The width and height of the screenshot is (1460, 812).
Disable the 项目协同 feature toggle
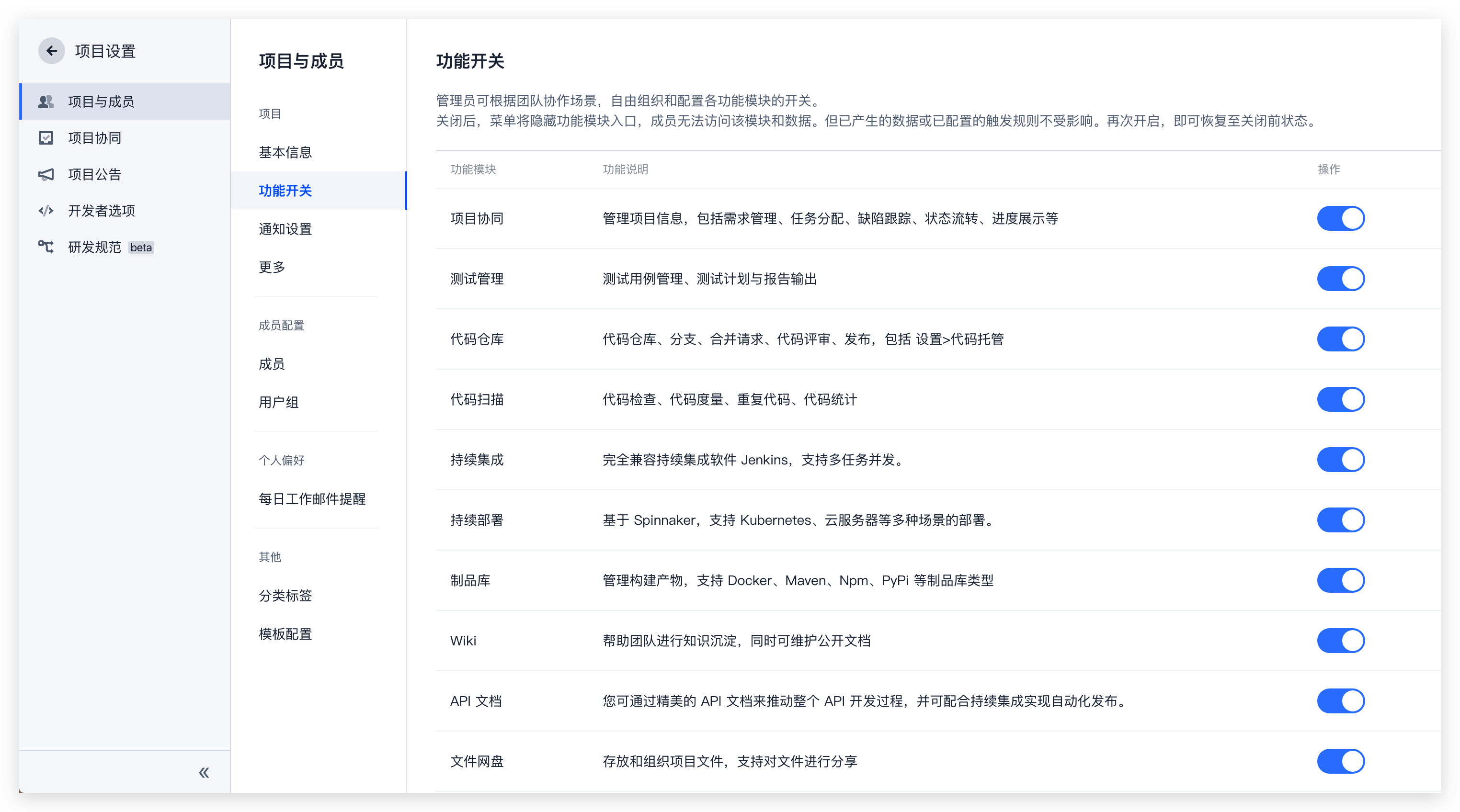1340,219
